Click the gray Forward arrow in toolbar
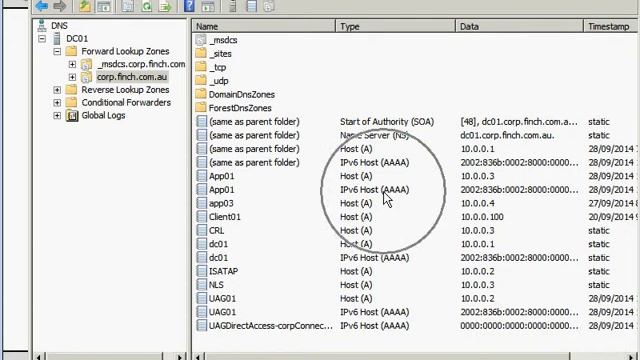The image size is (640, 360). [x=60, y=6]
